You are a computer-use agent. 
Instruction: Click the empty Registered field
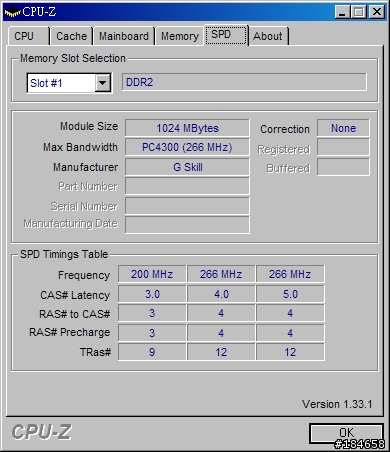click(x=343, y=147)
